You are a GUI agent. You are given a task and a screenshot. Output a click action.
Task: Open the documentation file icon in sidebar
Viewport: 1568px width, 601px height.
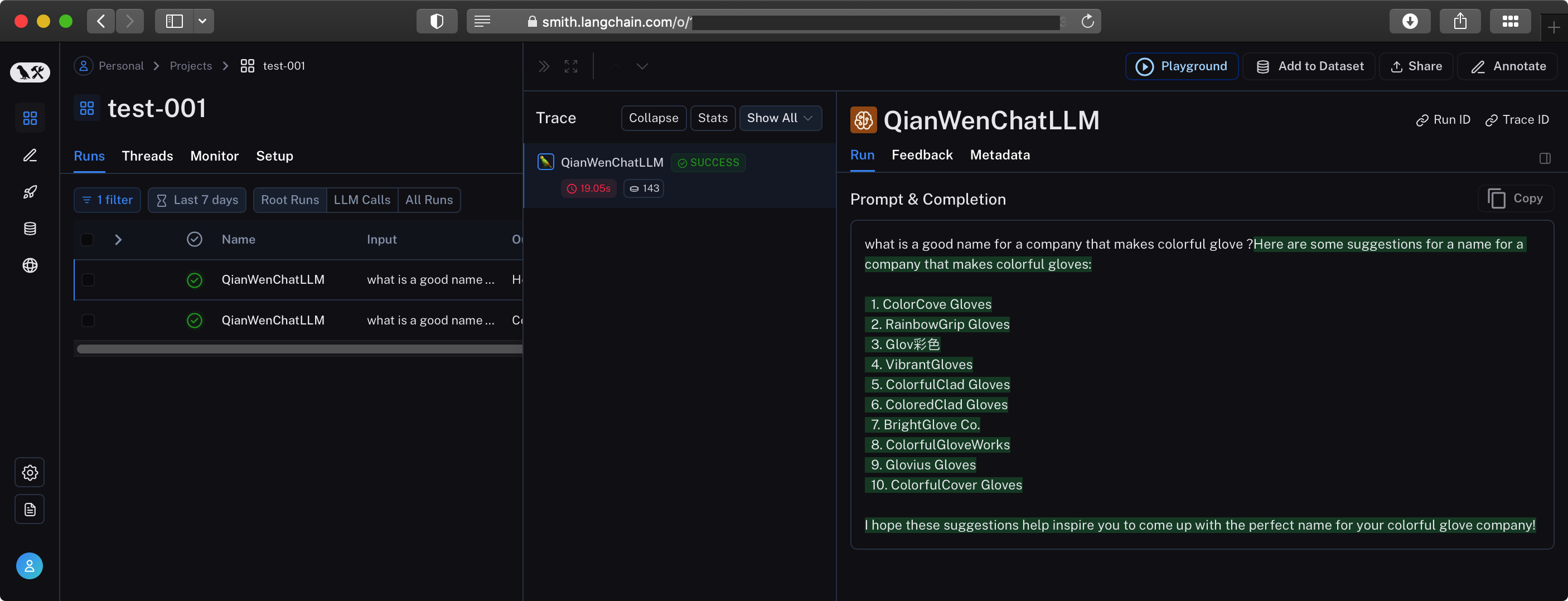tap(30, 510)
